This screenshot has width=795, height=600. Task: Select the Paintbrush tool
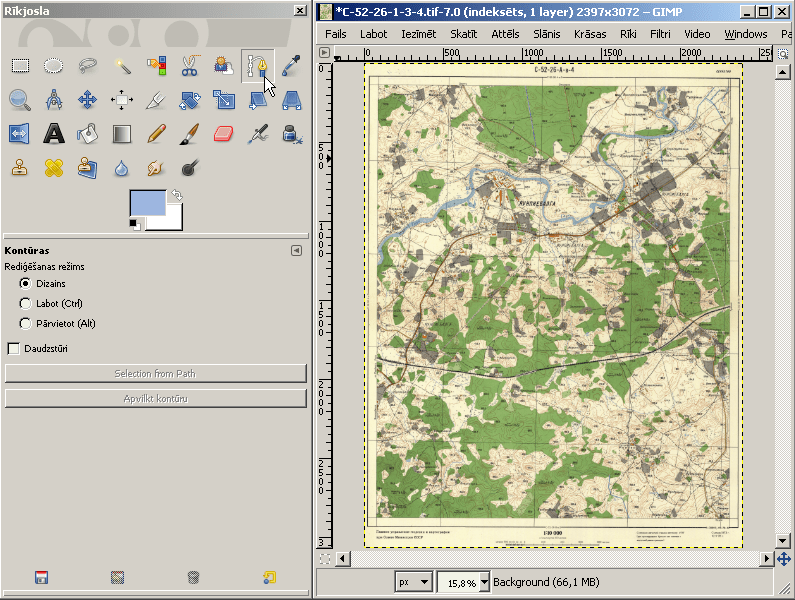[190, 134]
